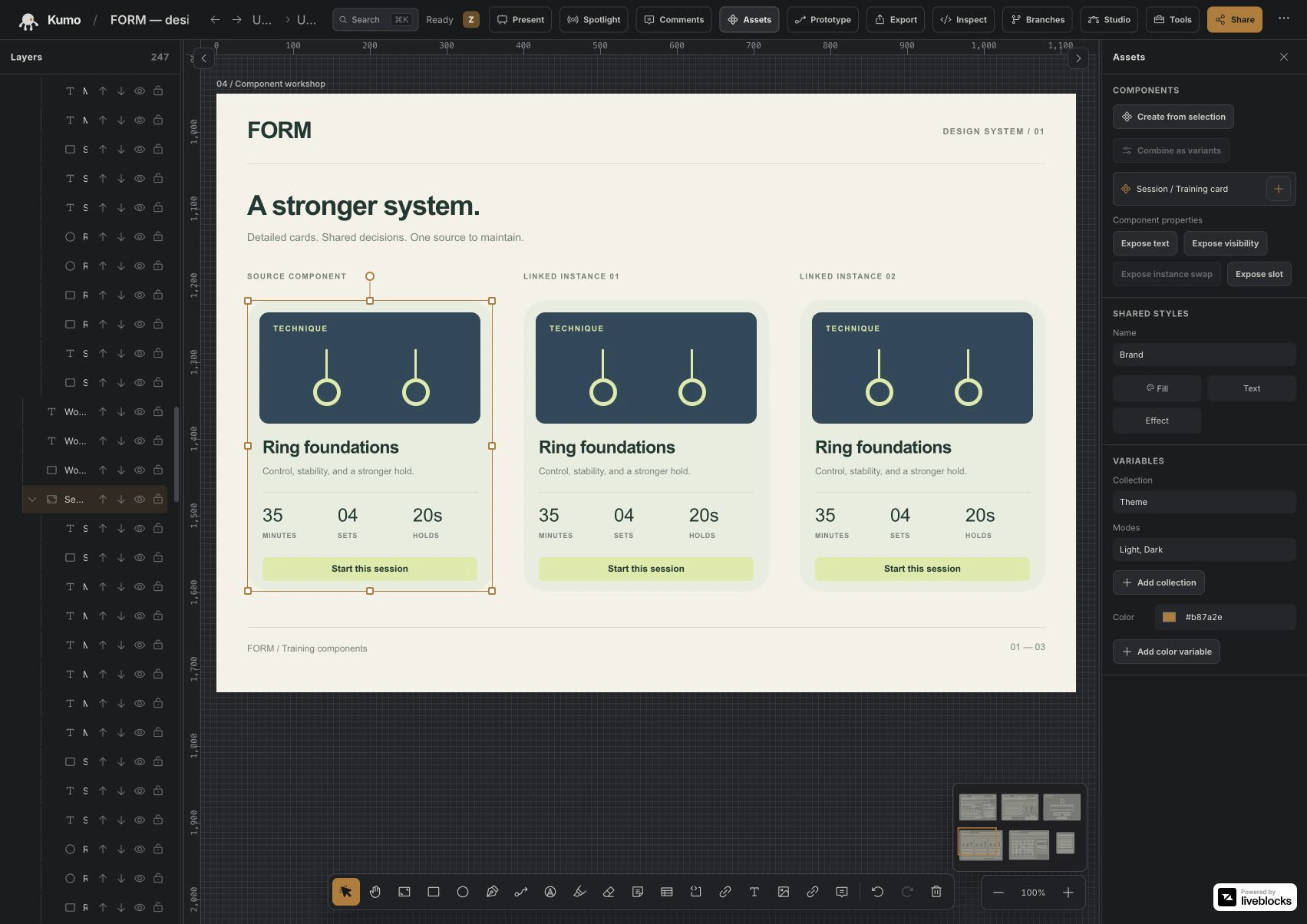
Task: Select the sticky note tool
Action: coord(637,892)
